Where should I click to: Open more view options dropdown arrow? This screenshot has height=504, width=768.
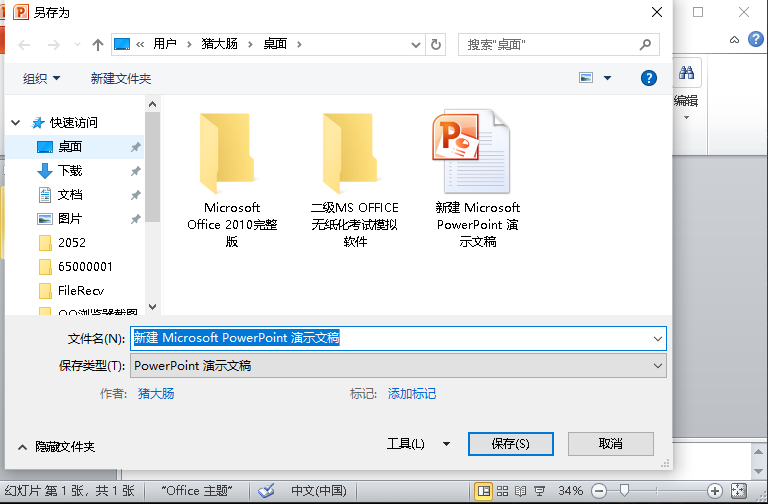click(607, 78)
